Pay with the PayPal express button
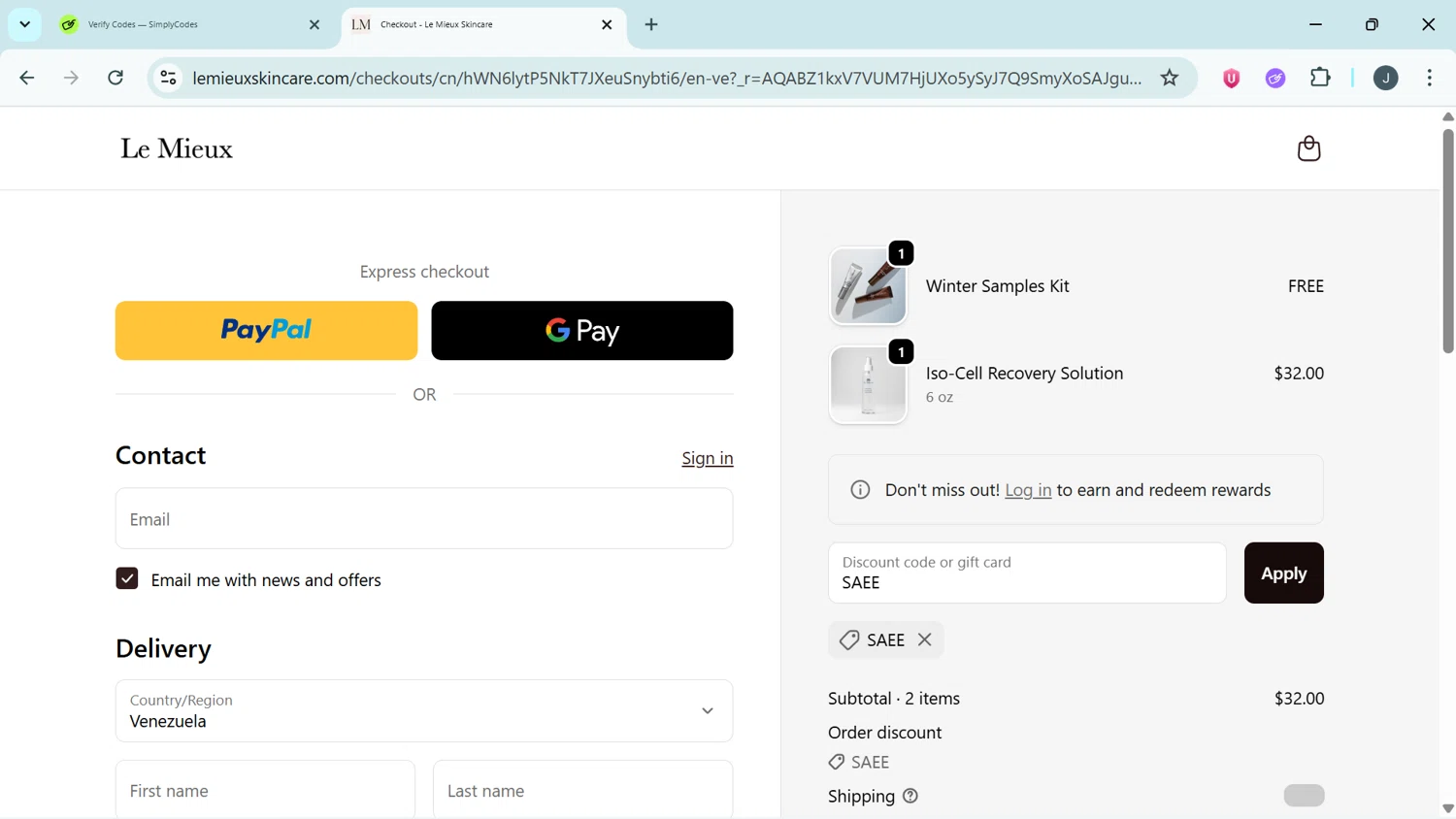Screen dimensions: 1456x819 [266, 331]
